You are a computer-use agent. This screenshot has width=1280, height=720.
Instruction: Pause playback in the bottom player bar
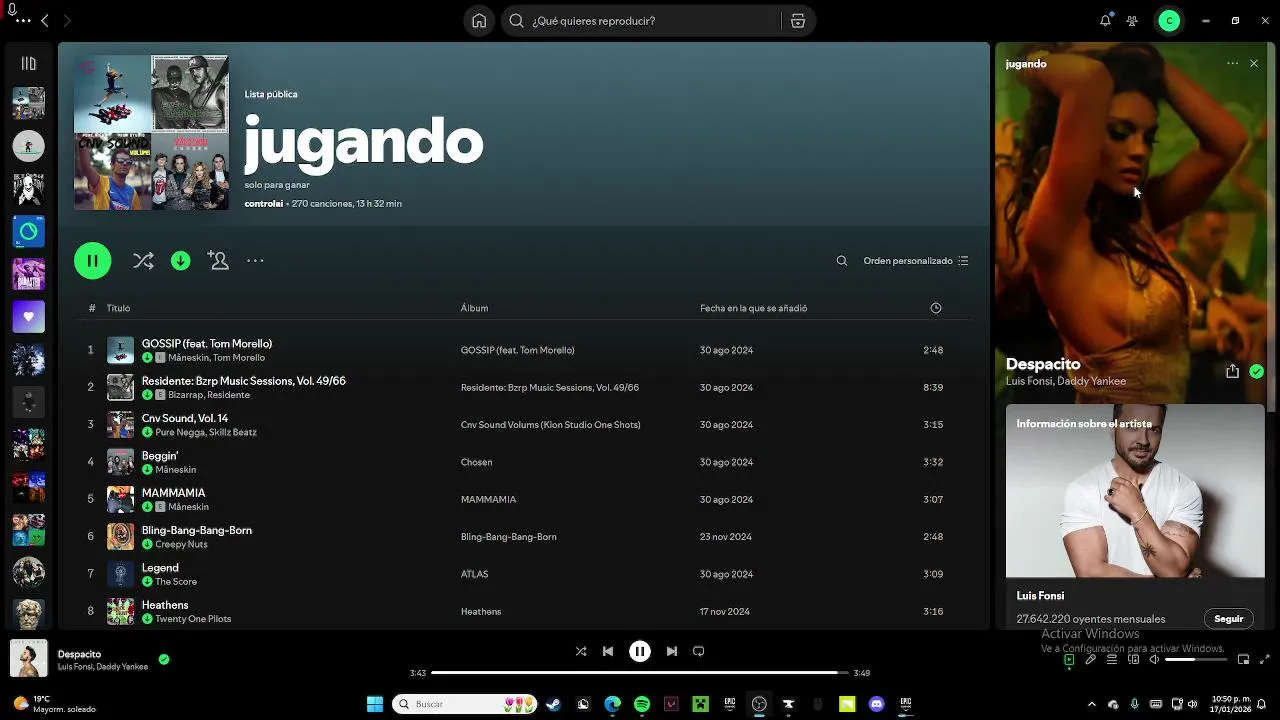(x=640, y=651)
